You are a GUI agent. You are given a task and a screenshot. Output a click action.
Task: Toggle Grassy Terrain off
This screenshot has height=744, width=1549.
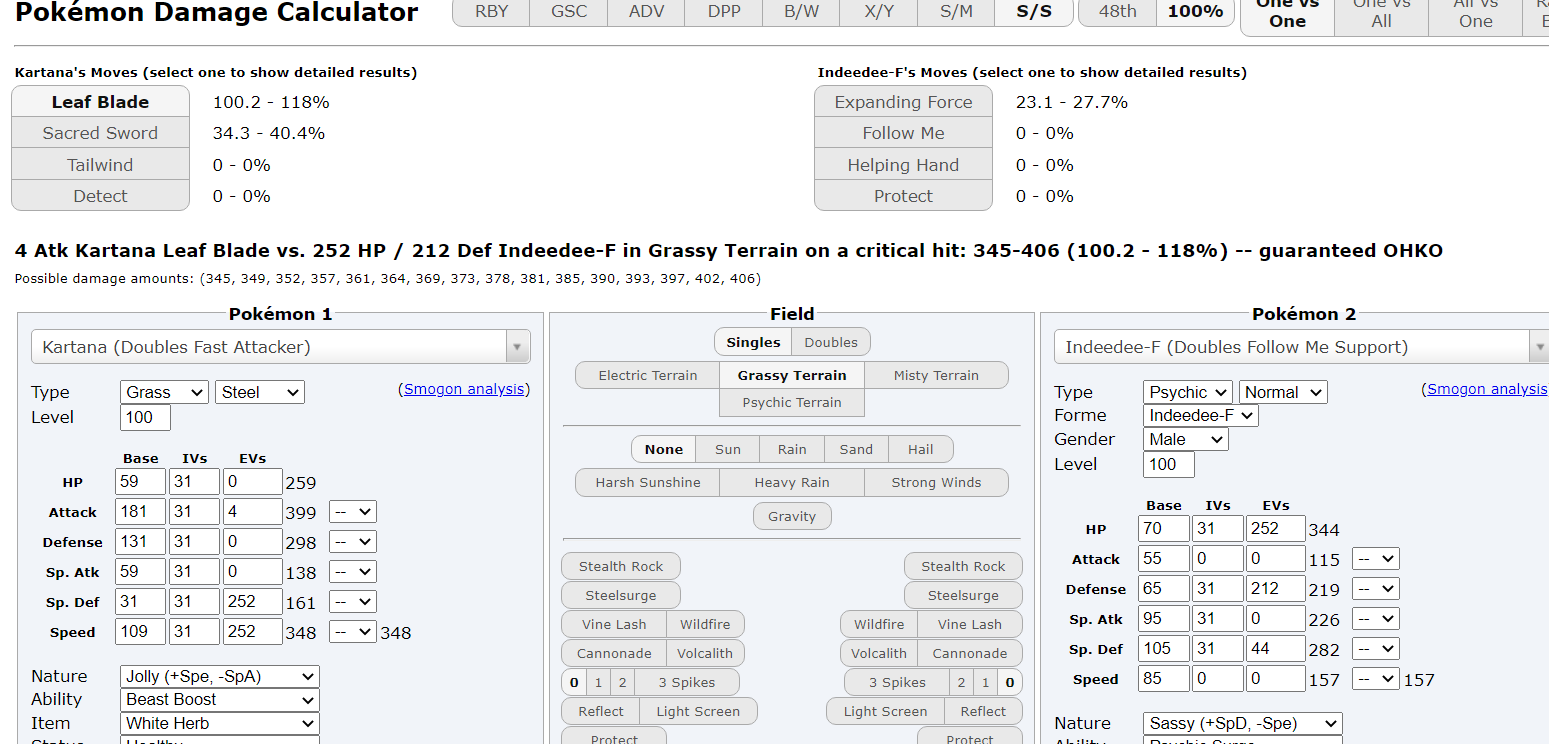(x=792, y=375)
